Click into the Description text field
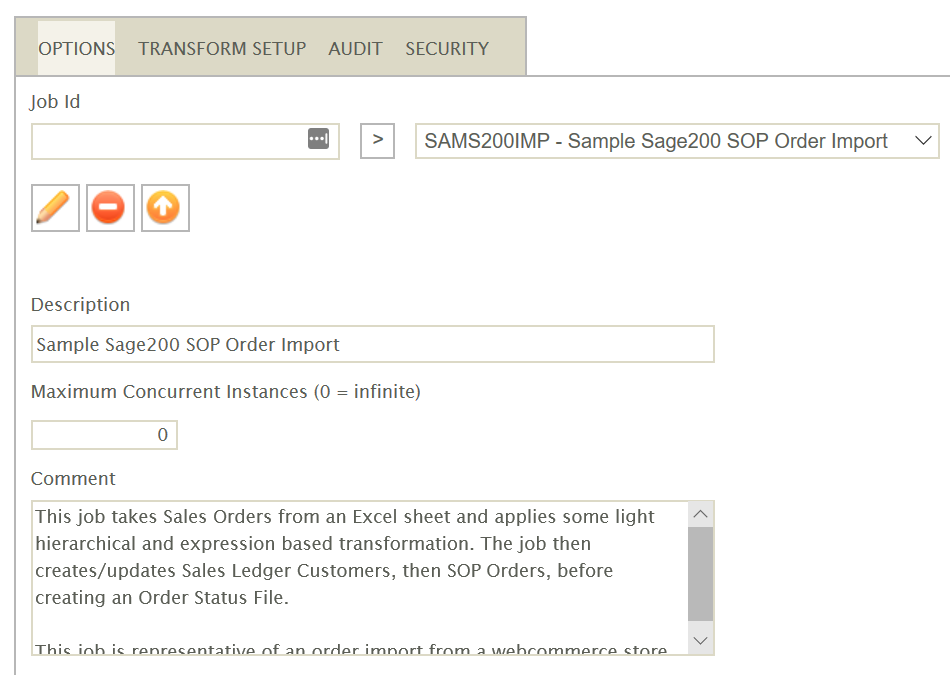The height and width of the screenshot is (675, 950). click(x=372, y=344)
